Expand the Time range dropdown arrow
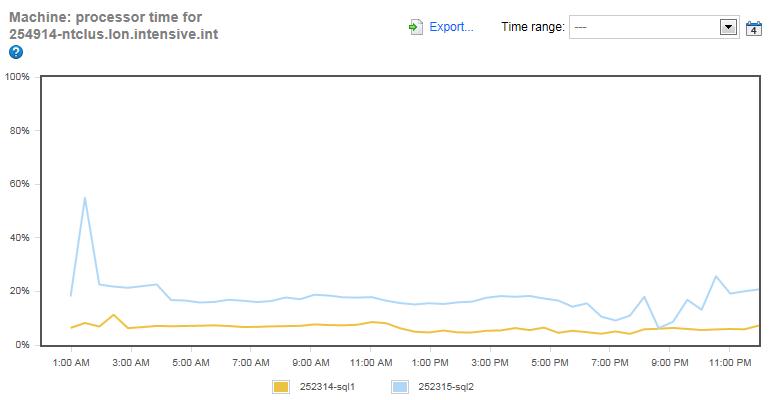This screenshot has width=770, height=400. click(x=728, y=28)
